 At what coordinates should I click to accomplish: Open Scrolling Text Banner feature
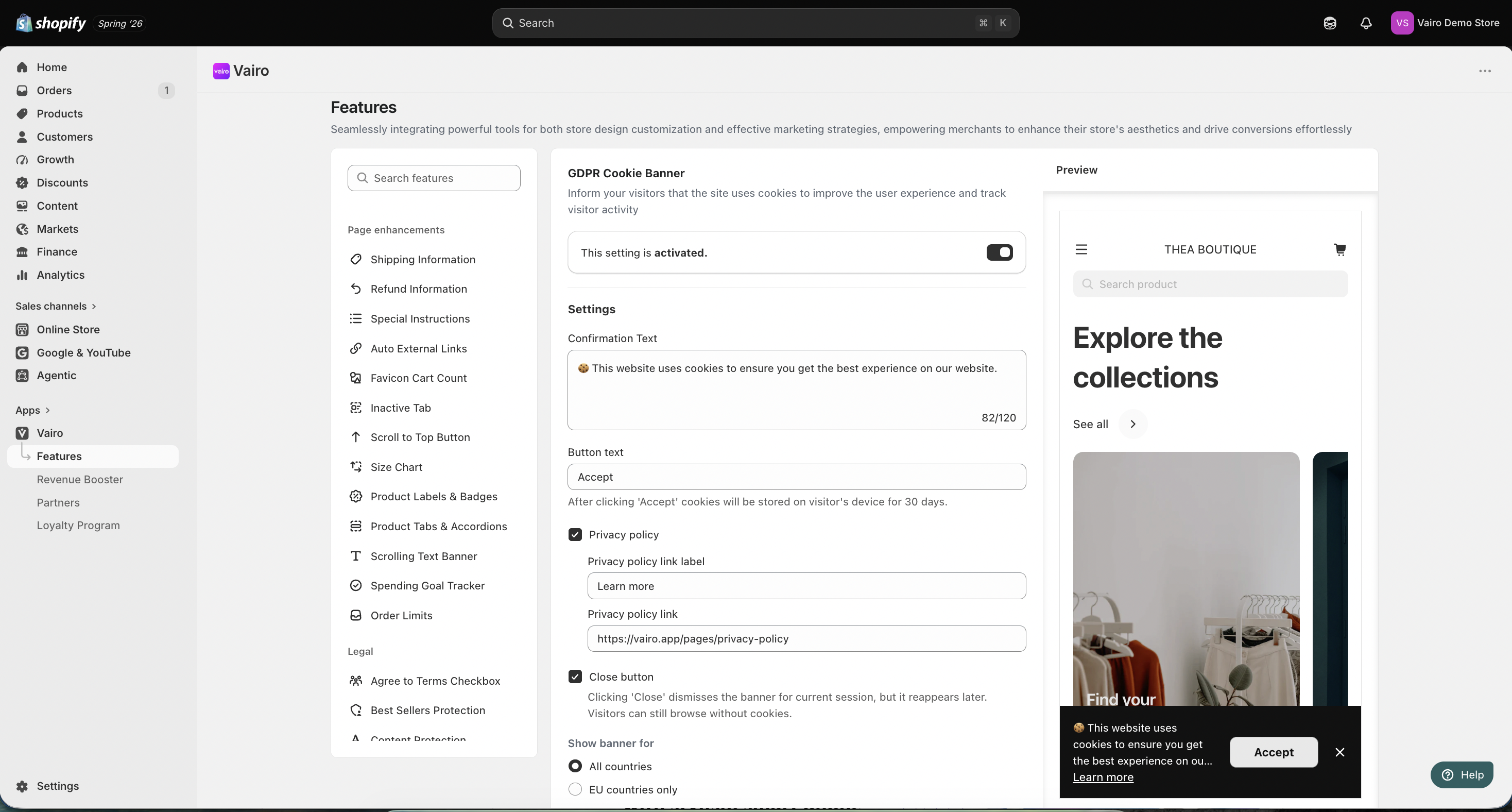(x=423, y=556)
